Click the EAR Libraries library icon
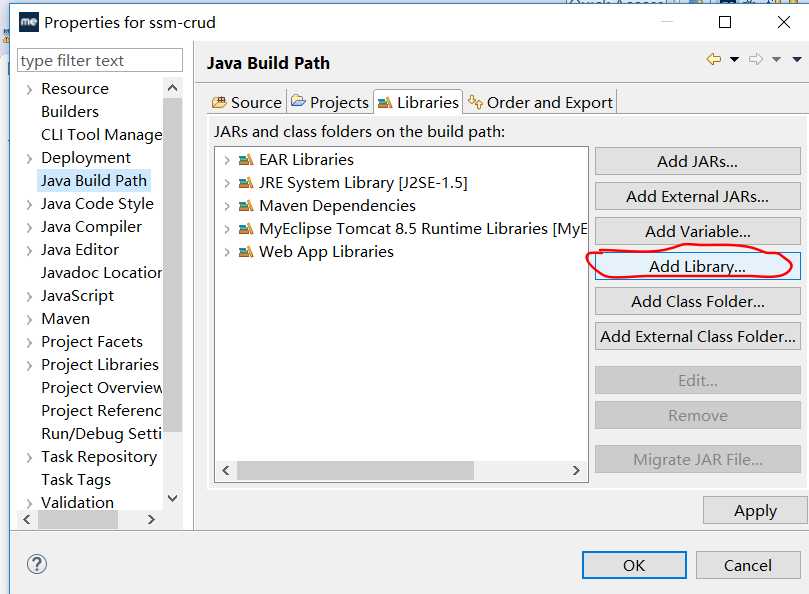 (x=246, y=159)
